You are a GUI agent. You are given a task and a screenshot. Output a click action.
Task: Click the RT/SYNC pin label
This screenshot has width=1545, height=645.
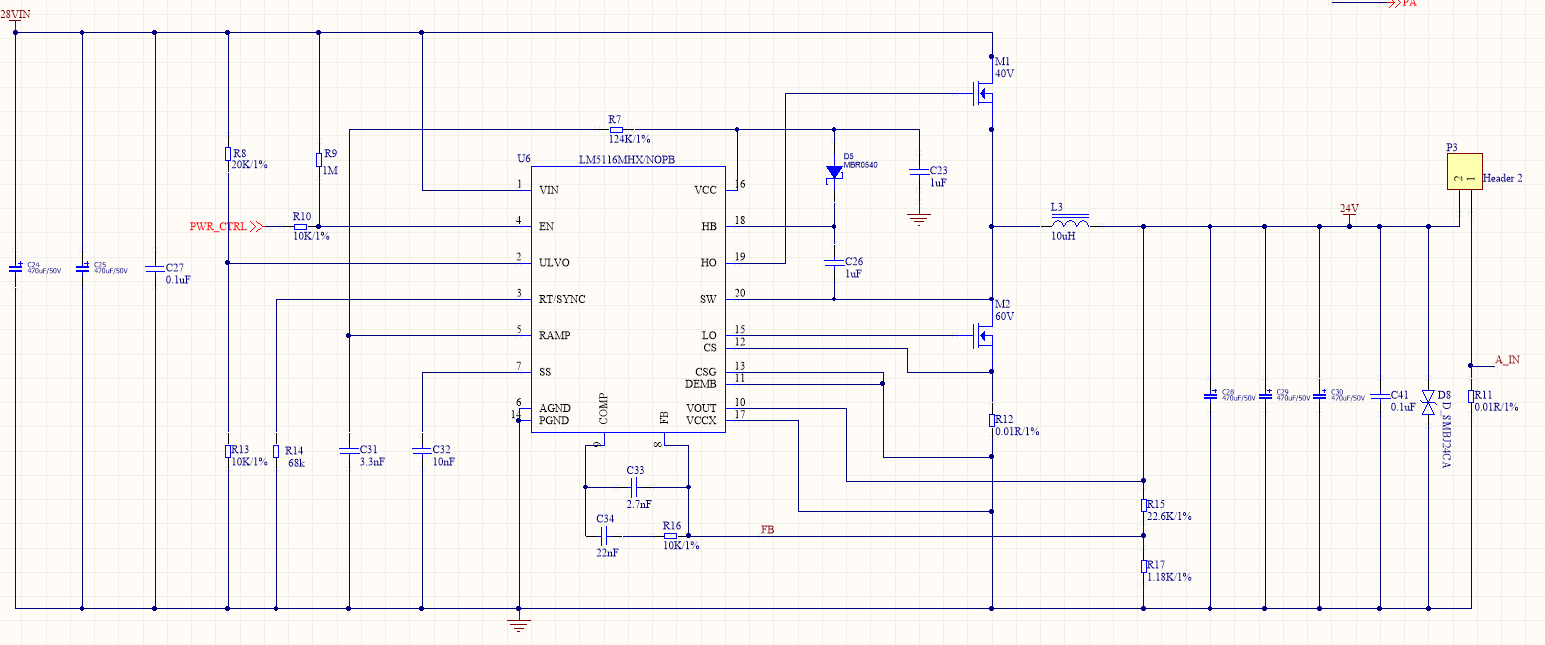pos(563,299)
